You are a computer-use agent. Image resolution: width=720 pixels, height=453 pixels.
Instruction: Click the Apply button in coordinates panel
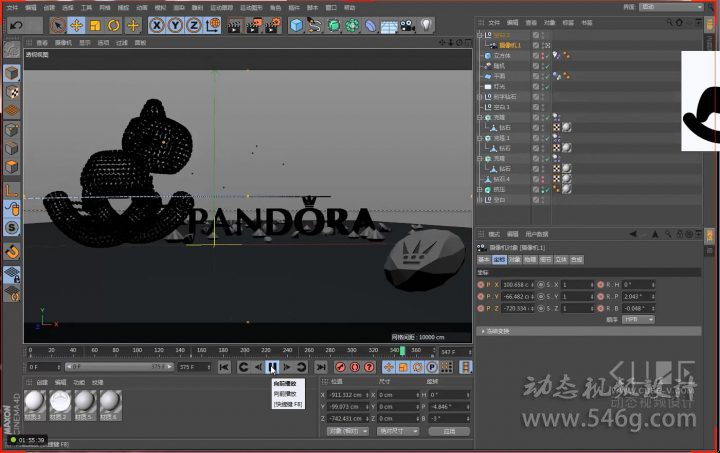(x=450, y=431)
